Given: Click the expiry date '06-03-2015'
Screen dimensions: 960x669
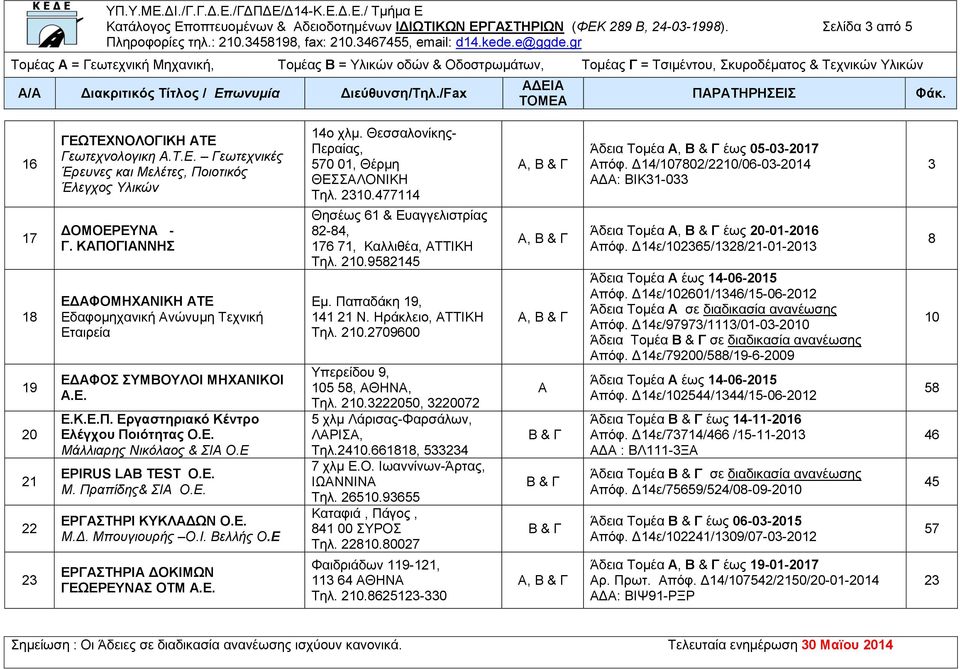Looking at the screenshot, I should point(767,521).
